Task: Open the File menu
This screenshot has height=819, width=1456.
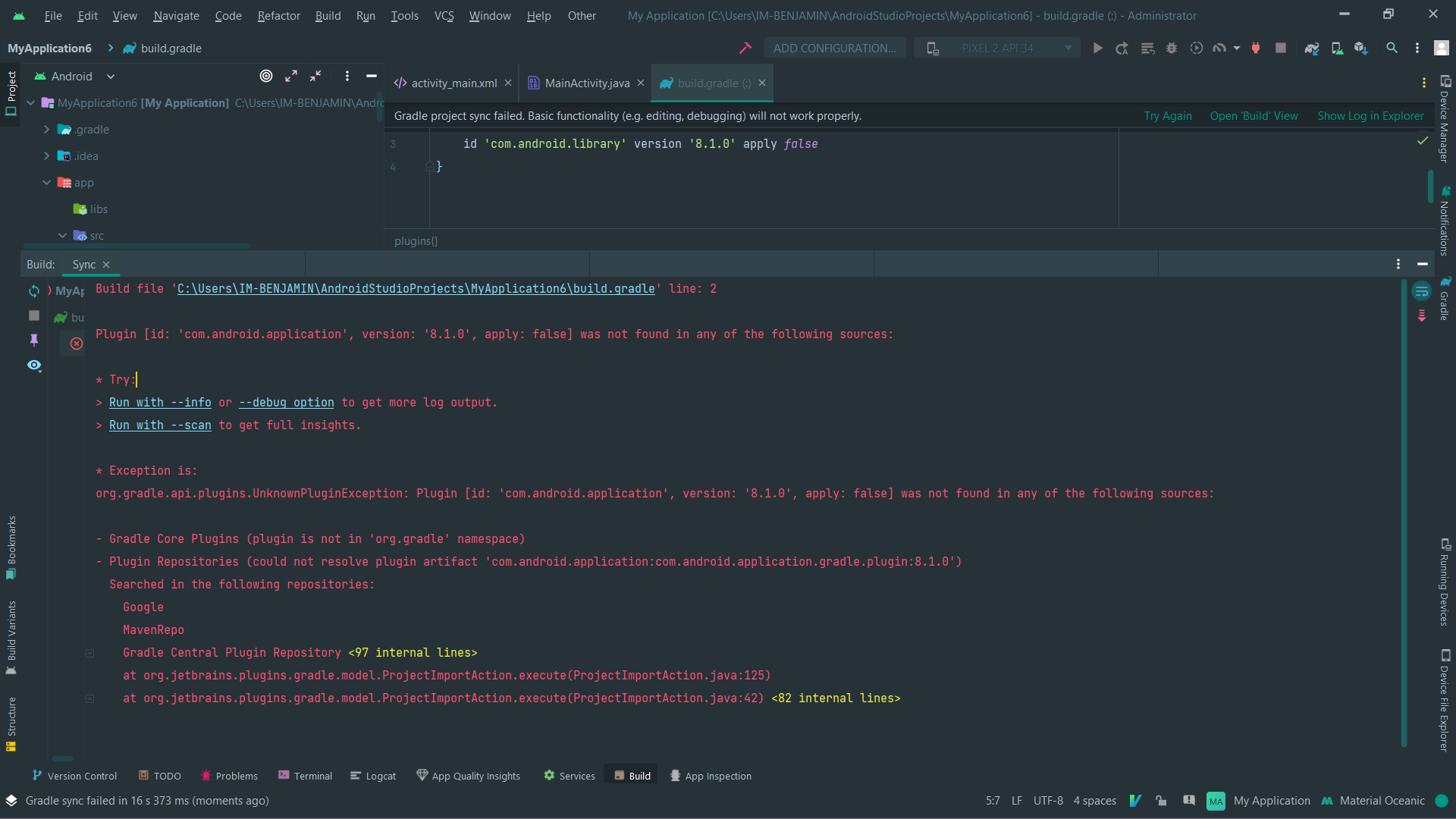Action: (x=53, y=15)
